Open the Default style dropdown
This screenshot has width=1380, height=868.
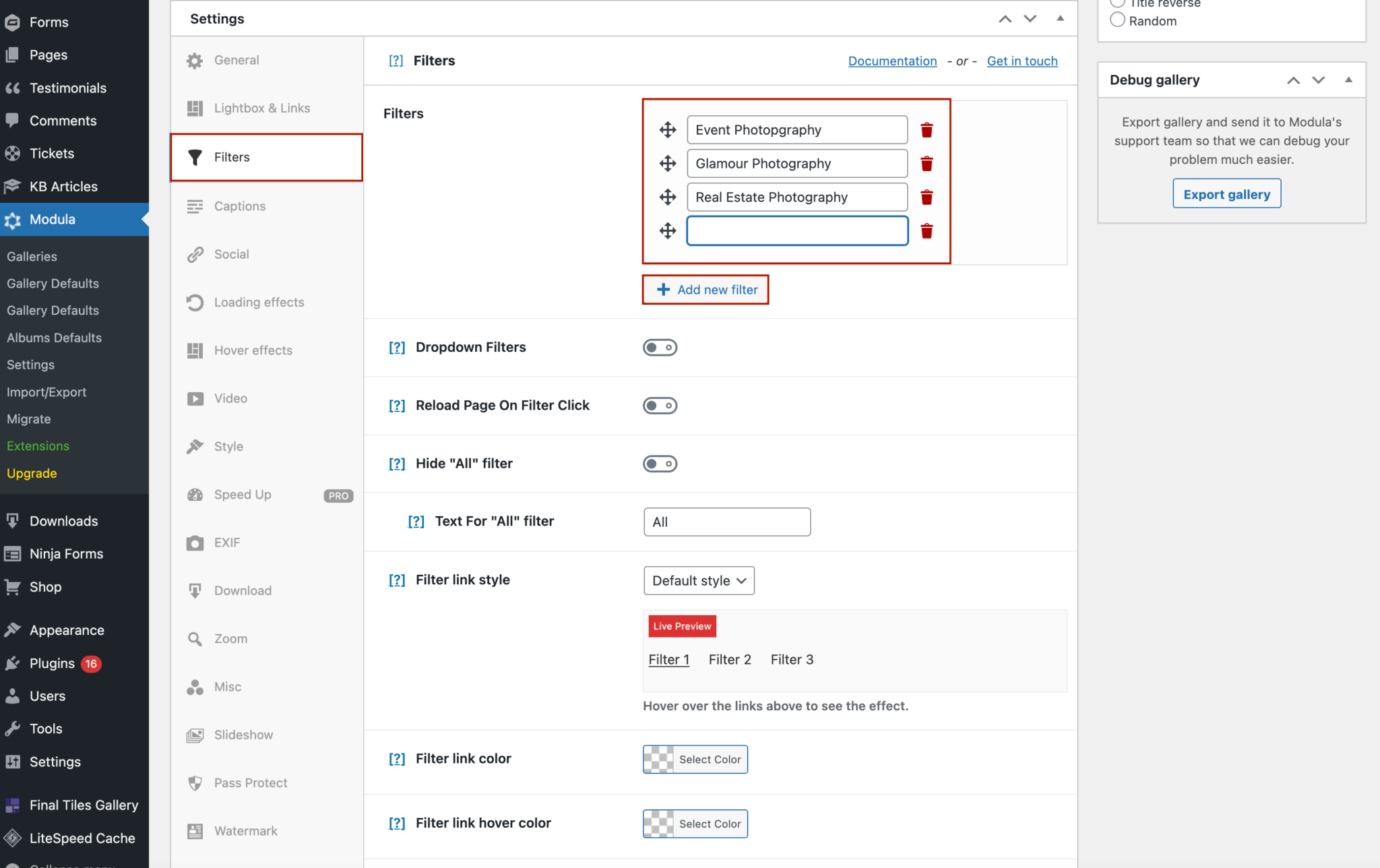[698, 580]
